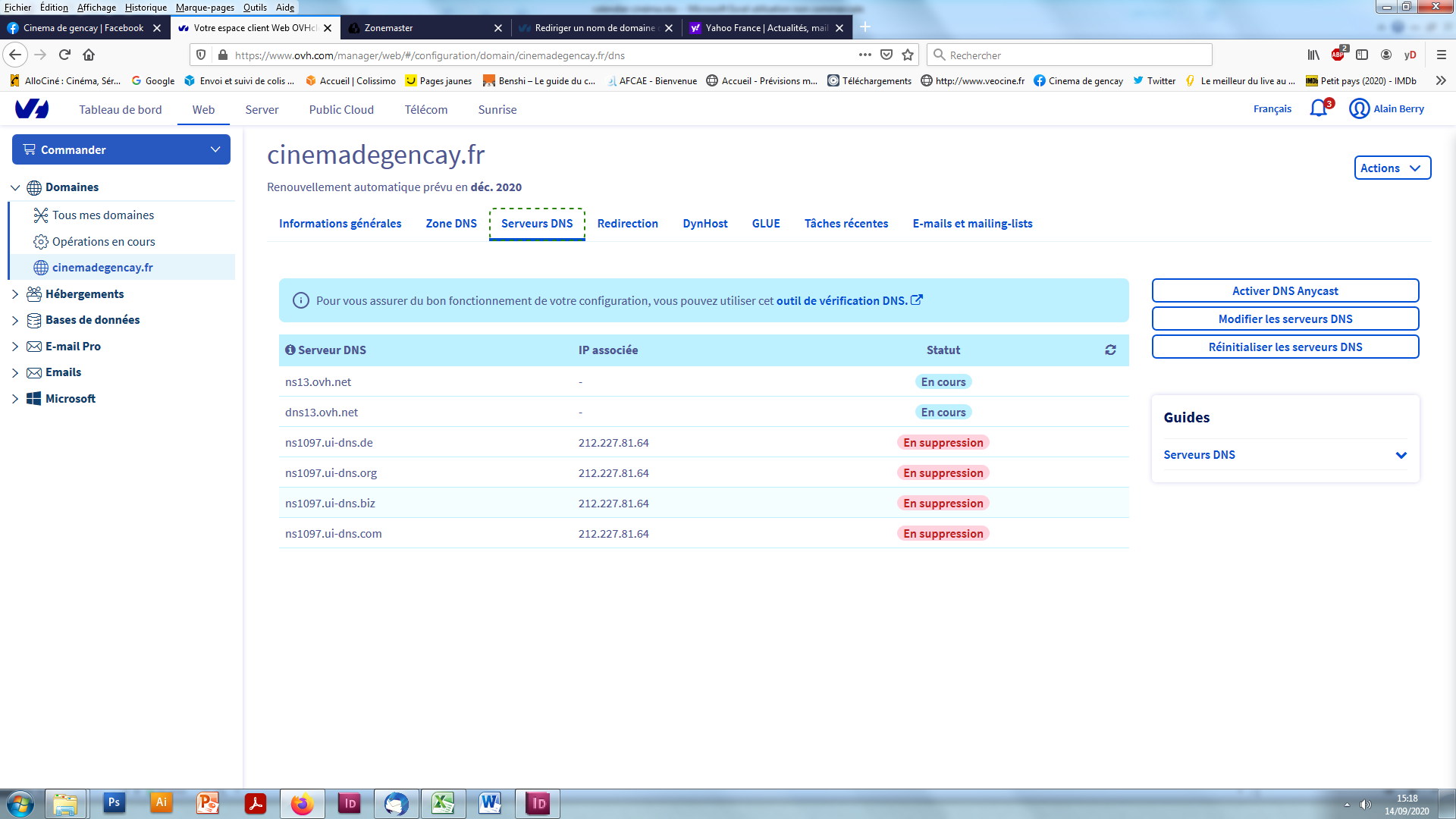Open the notifications bell icon

1319,108
